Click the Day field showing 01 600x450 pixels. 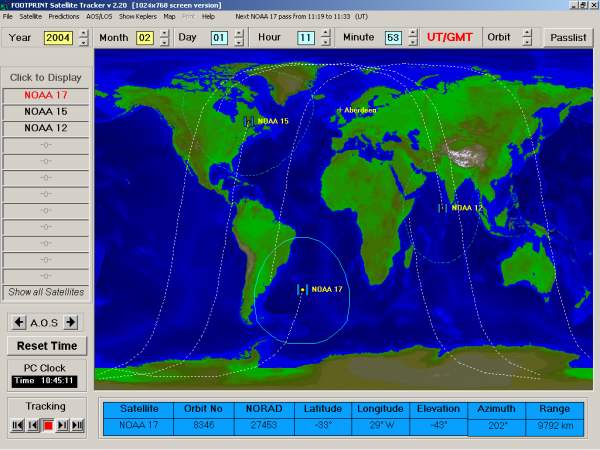[x=219, y=38]
